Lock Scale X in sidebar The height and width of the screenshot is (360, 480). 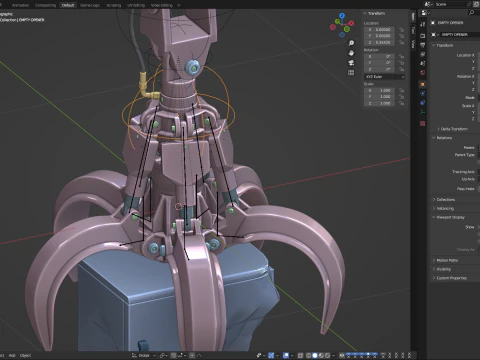[x=401, y=90]
